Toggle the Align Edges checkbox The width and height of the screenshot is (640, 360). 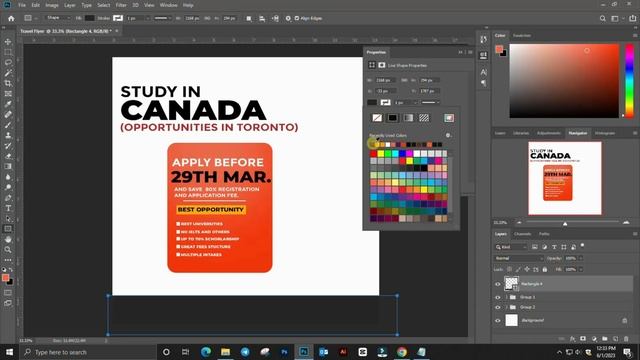tap(297, 18)
